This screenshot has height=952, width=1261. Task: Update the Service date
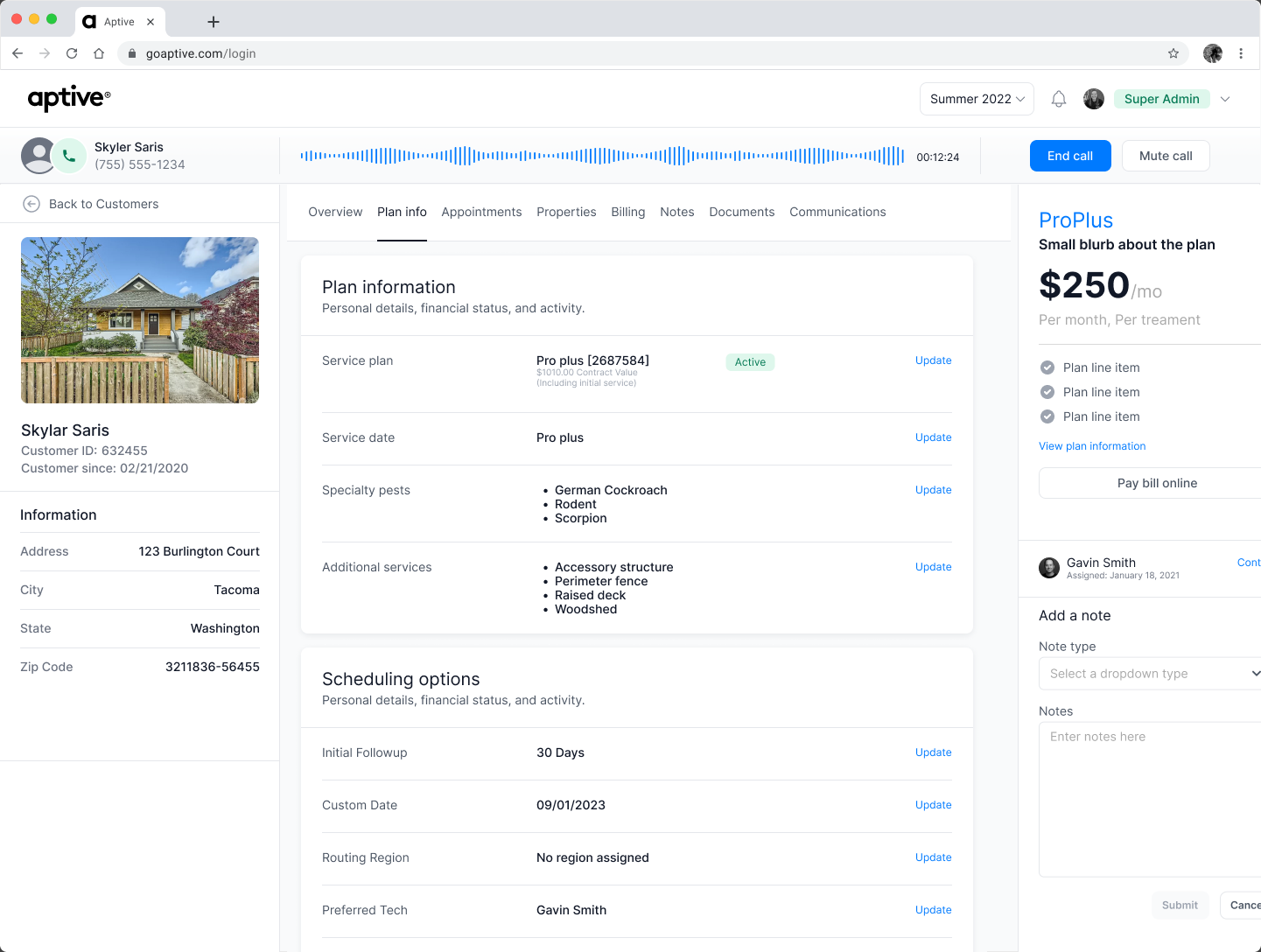934,437
